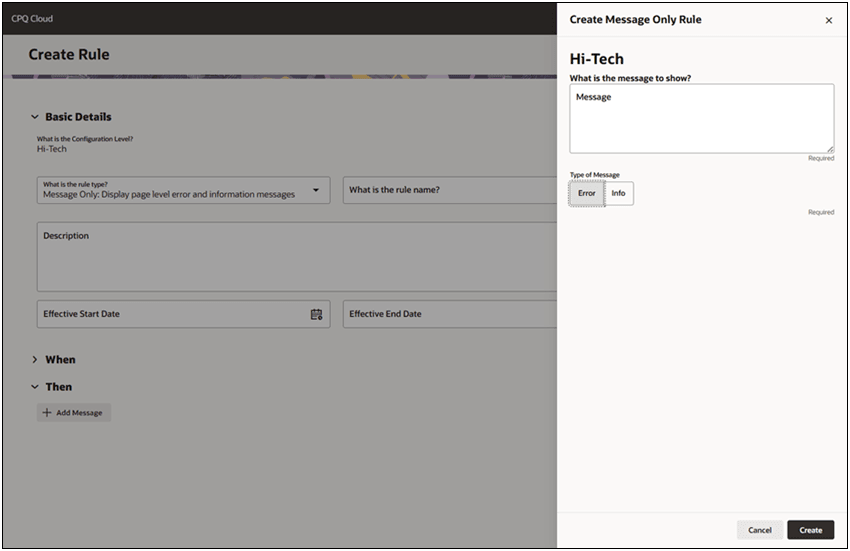Open the rule type dropdown arrow
Image resolution: width=850 pixels, height=551 pixels.
point(316,190)
